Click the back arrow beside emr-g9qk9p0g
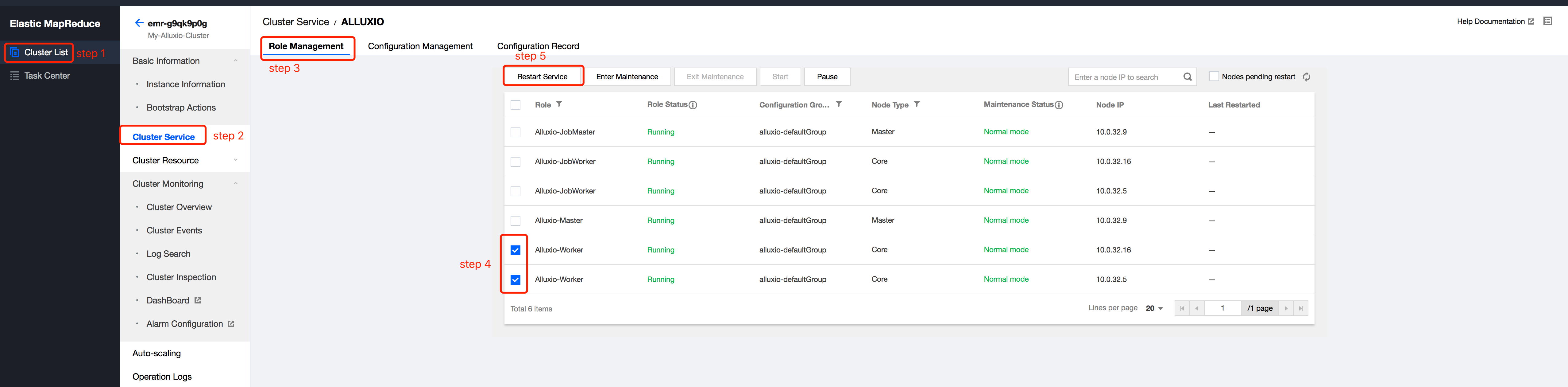The width and height of the screenshot is (1568, 387). [x=139, y=23]
